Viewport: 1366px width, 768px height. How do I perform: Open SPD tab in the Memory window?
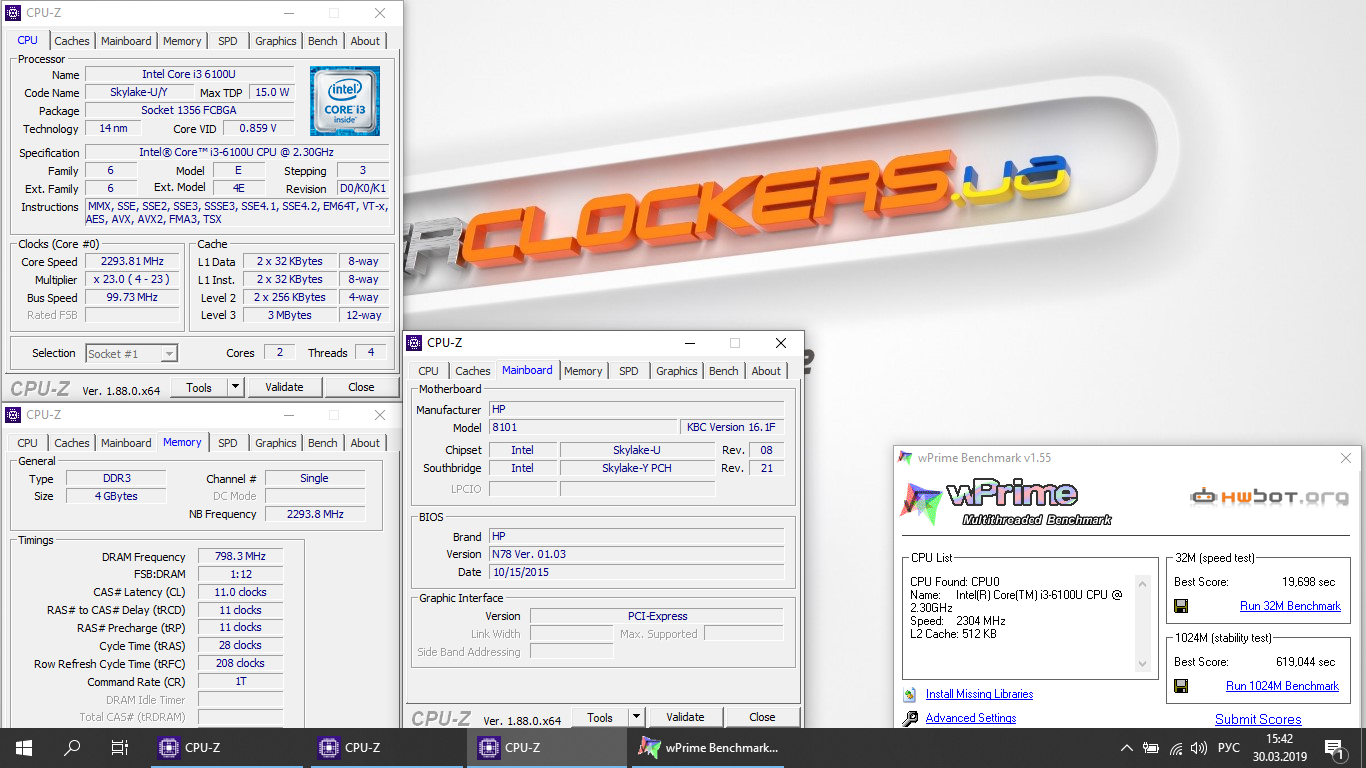(228, 443)
